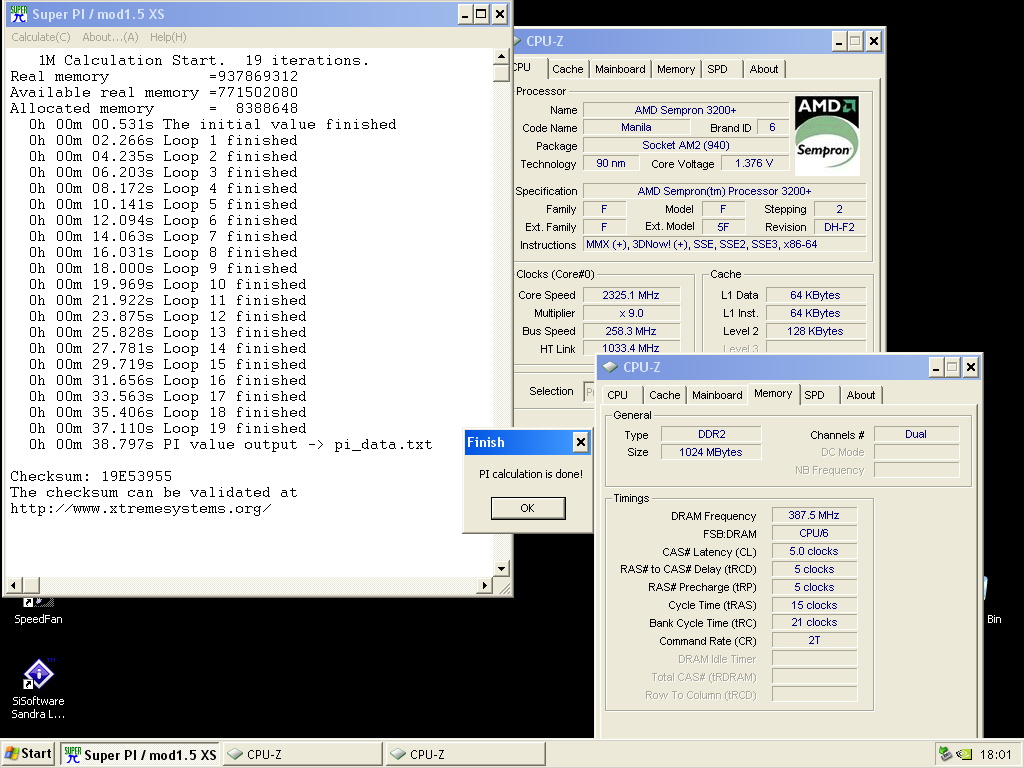Image resolution: width=1024 pixels, height=768 pixels.
Task: Close the Finish dialog
Action: (580, 442)
